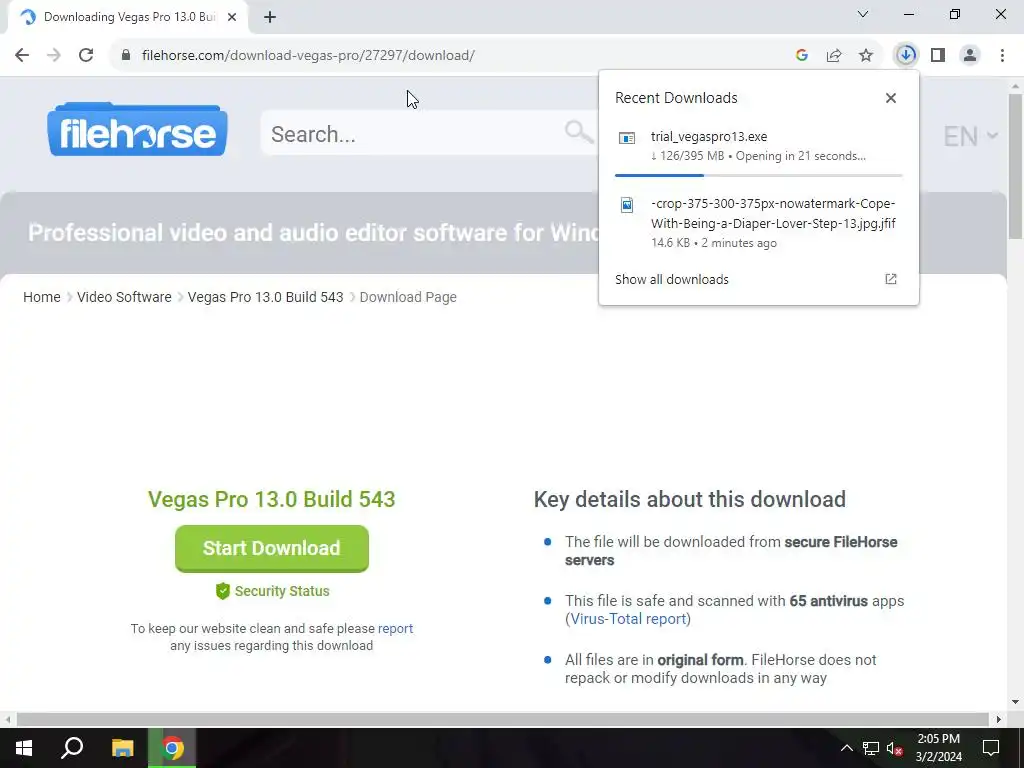Viewport: 1024px width, 768px height.
Task: Click the muted volume tray icon
Action: coord(894,748)
